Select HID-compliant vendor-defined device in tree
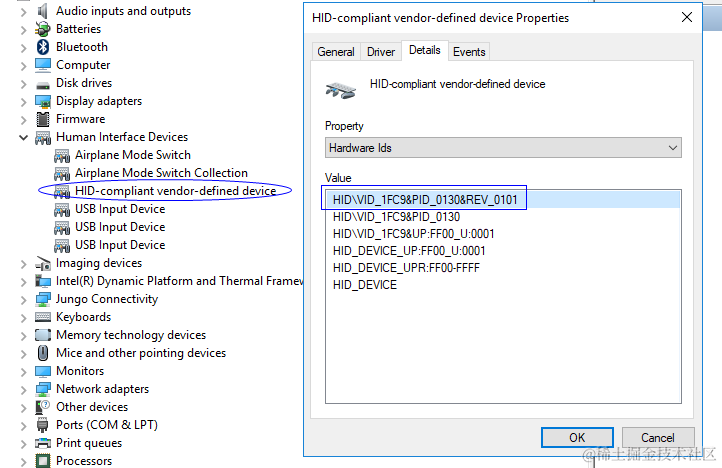The height and width of the screenshot is (468, 722). click(175, 191)
